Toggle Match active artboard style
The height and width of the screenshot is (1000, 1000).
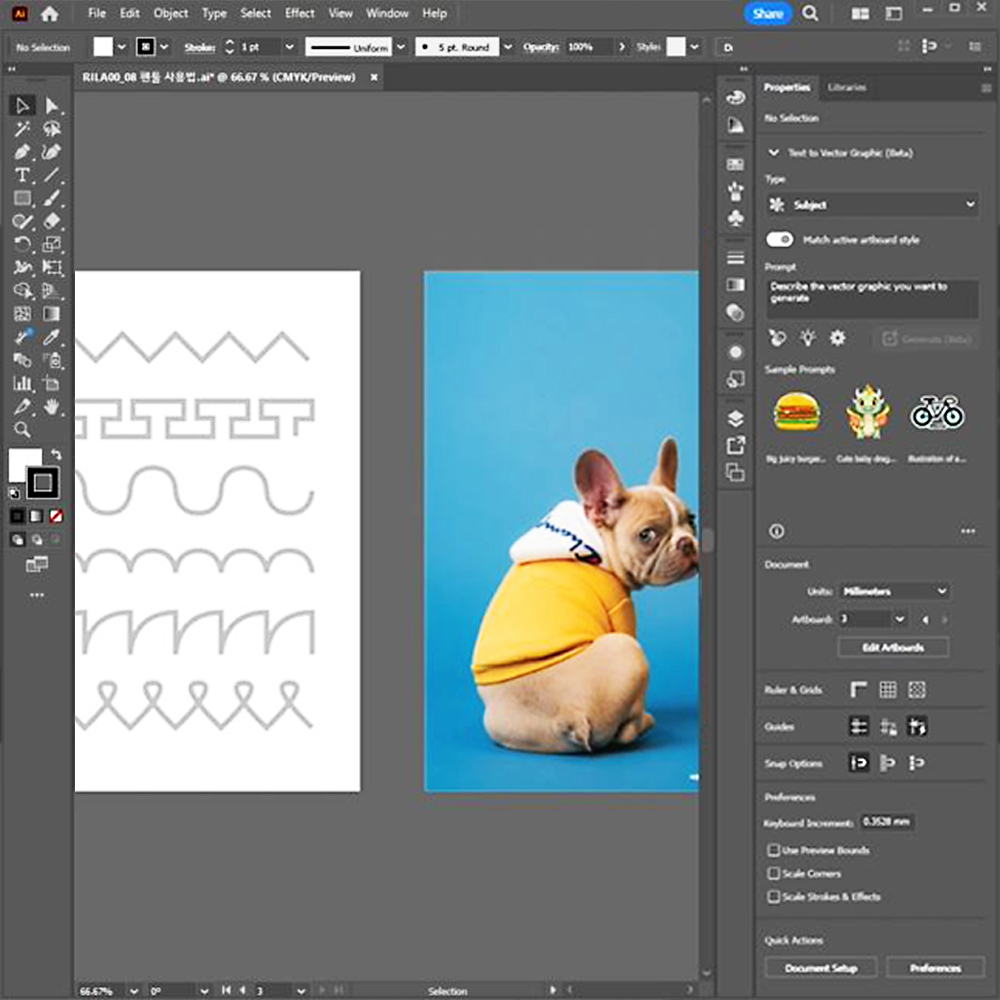click(780, 240)
